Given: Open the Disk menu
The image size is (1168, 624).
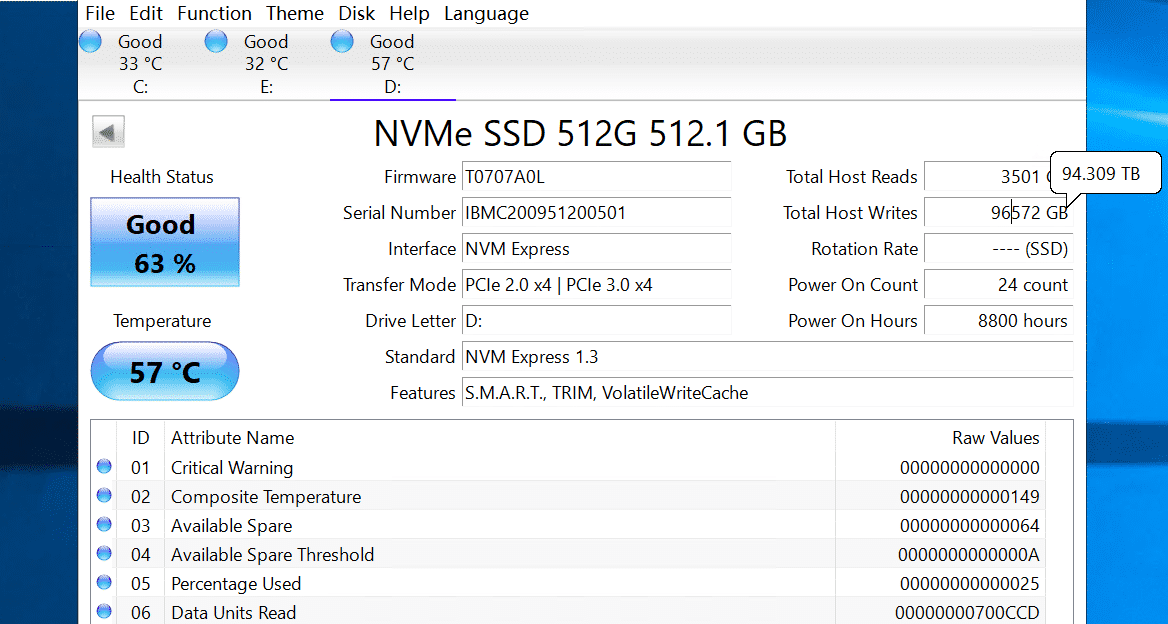Looking at the screenshot, I should [x=356, y=13].
